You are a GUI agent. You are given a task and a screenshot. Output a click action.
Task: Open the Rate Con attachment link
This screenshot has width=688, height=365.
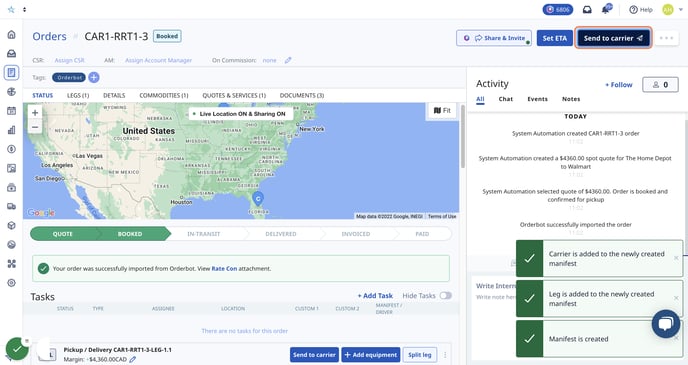(x=224, y=268)
